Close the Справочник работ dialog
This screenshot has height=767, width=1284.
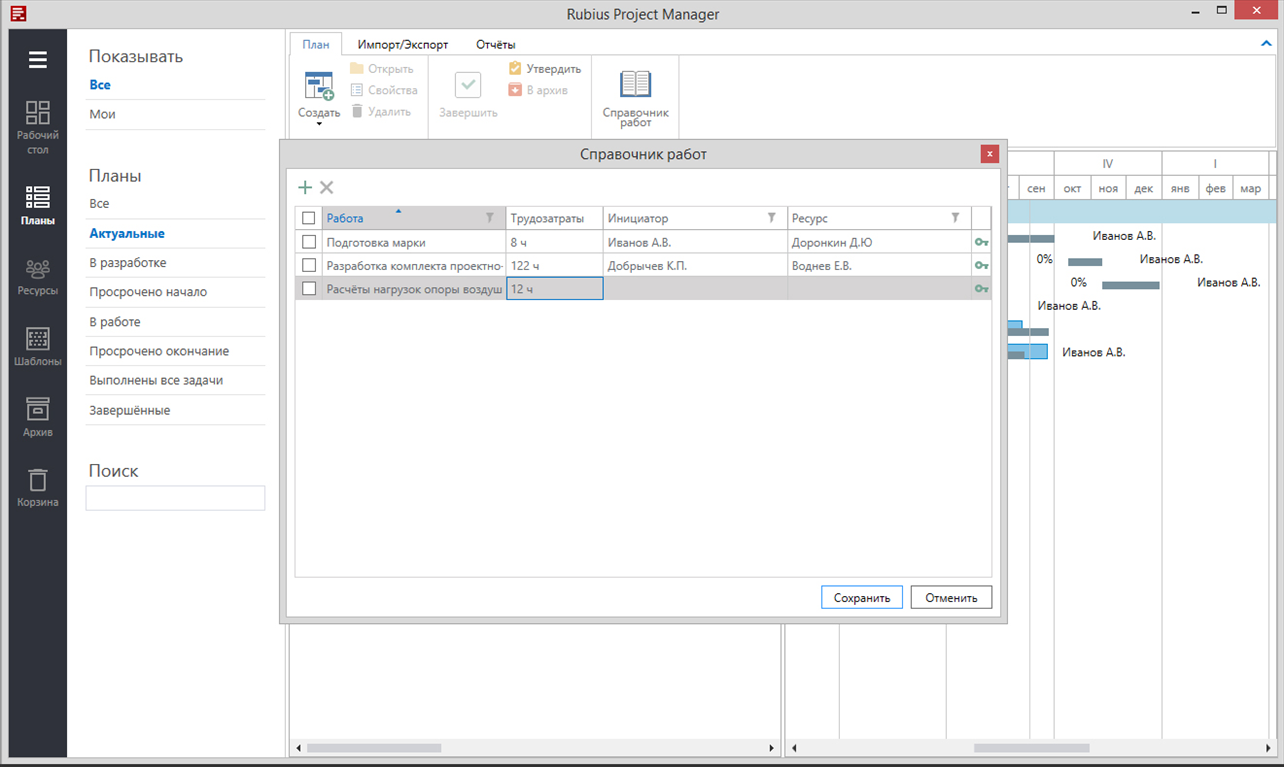(x=989, y=154)
